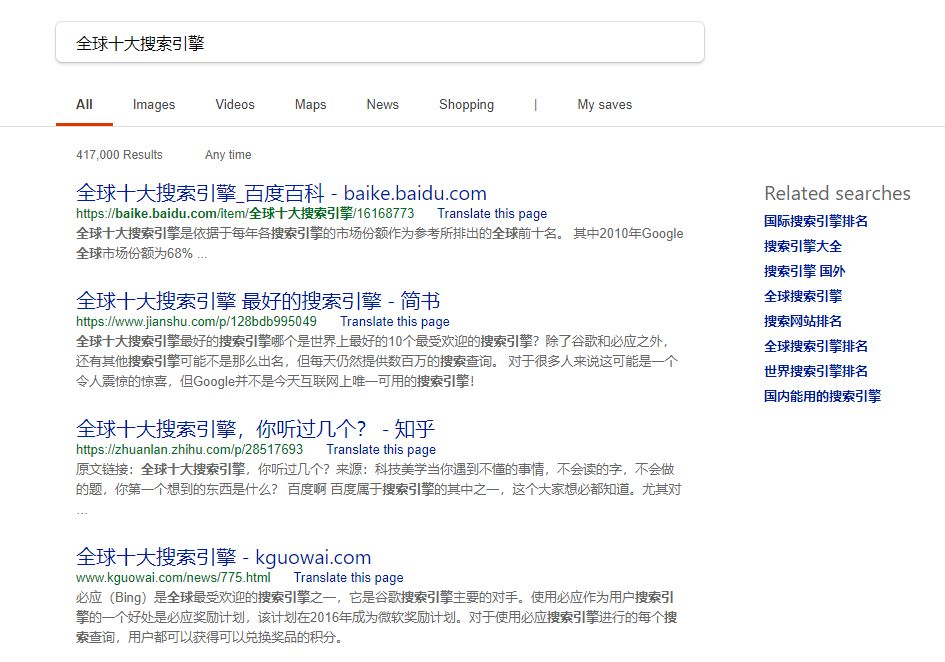
Task: Open related search 搜索引擎大全
Action: coord(803,246)
